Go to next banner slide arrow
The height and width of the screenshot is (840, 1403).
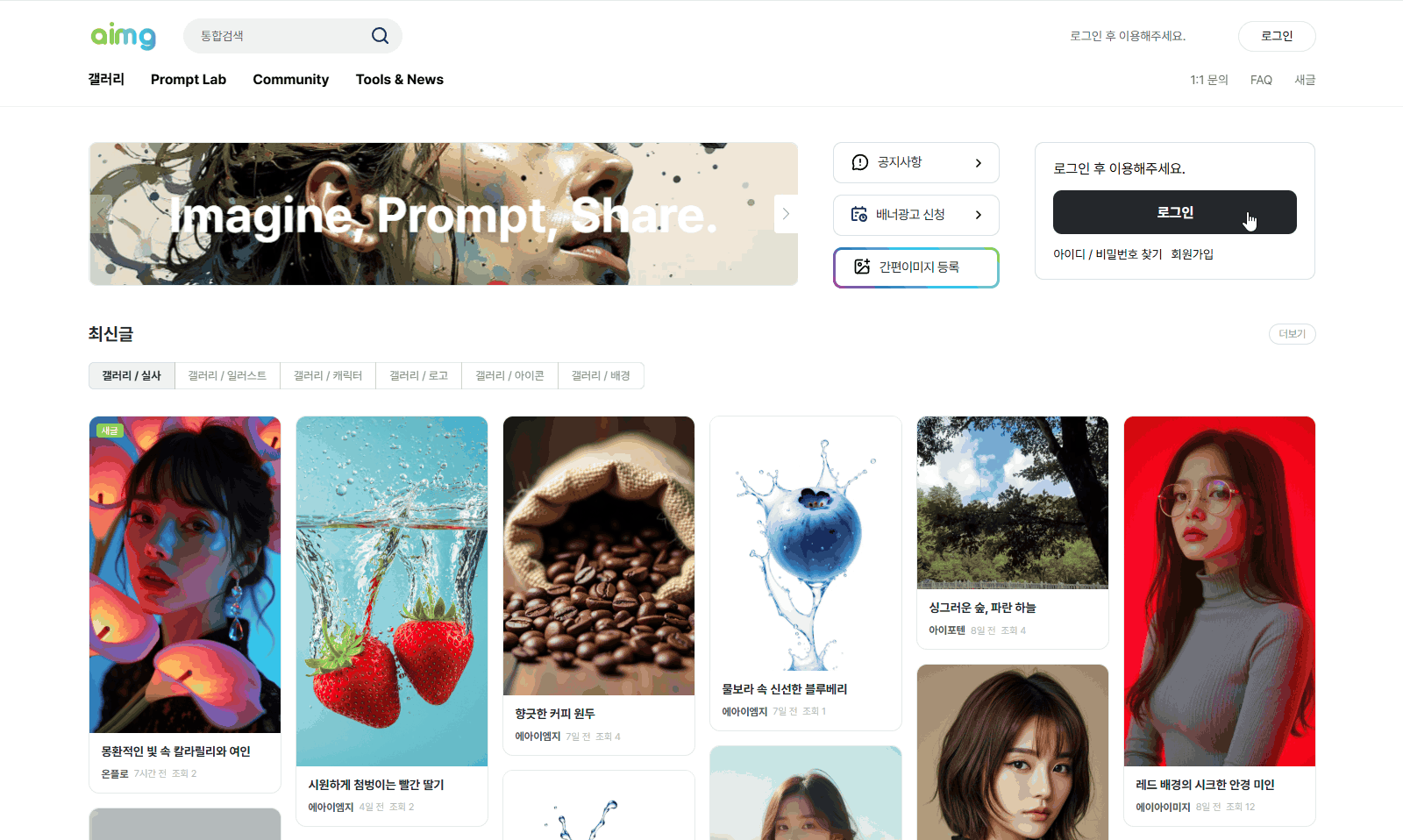click(x=786, y=214)
